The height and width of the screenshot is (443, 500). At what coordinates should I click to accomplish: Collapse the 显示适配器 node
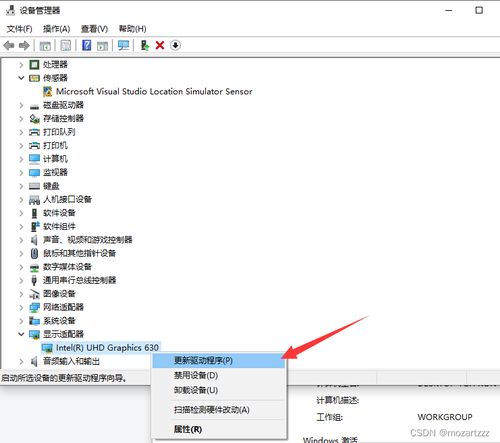21,334
